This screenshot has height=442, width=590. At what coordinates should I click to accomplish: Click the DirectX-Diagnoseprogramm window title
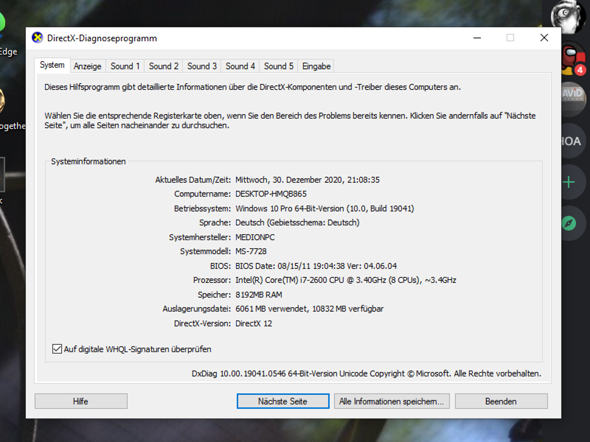(x=102, y=38)
